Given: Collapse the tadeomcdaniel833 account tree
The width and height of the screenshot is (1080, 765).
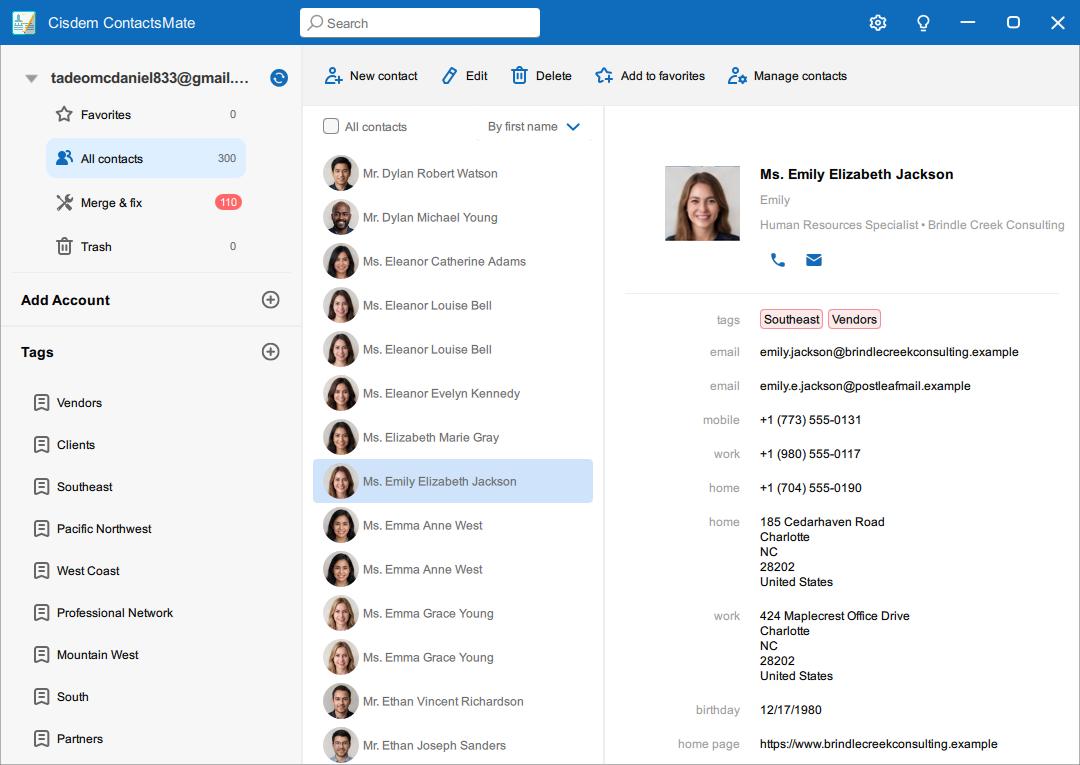Looking at the screenshot, I should 31,78.
